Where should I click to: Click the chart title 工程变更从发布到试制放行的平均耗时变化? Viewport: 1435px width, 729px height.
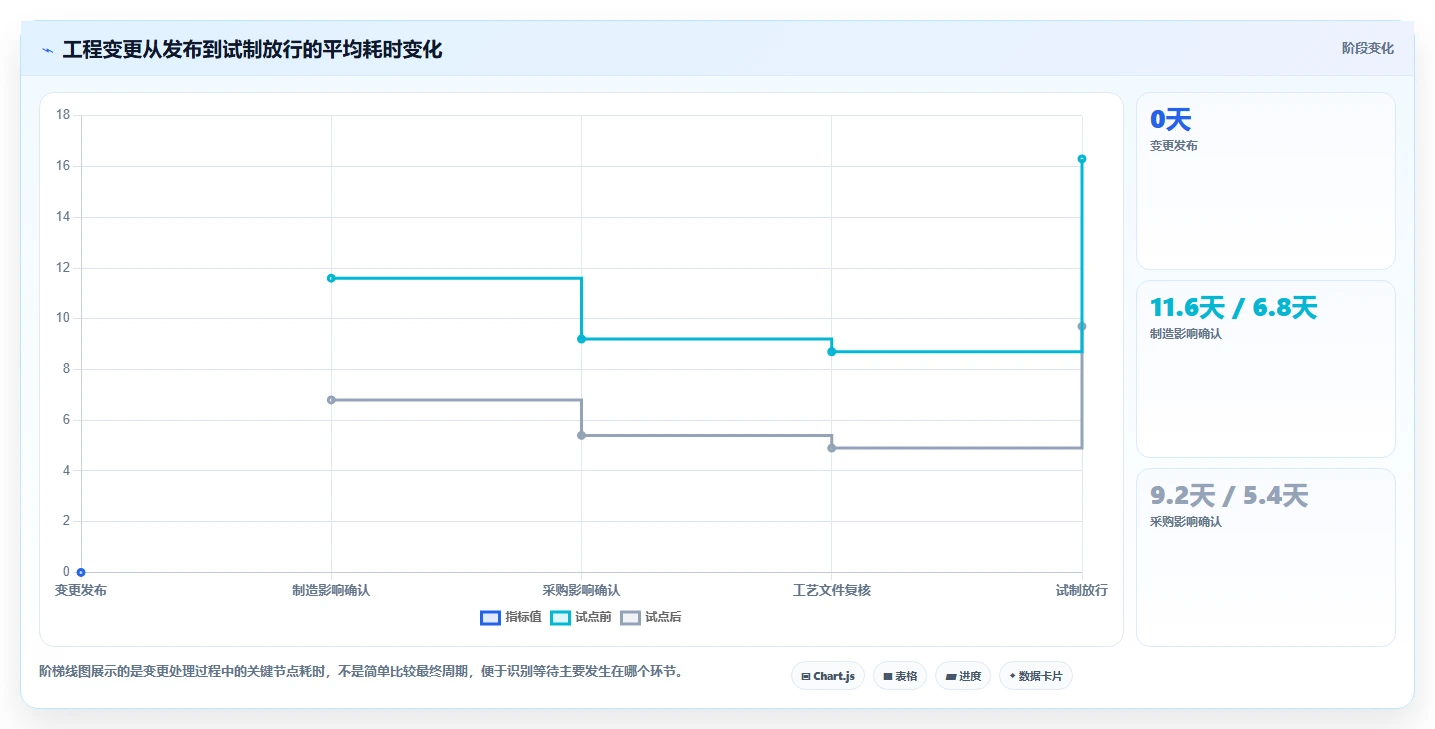point(252,50)
